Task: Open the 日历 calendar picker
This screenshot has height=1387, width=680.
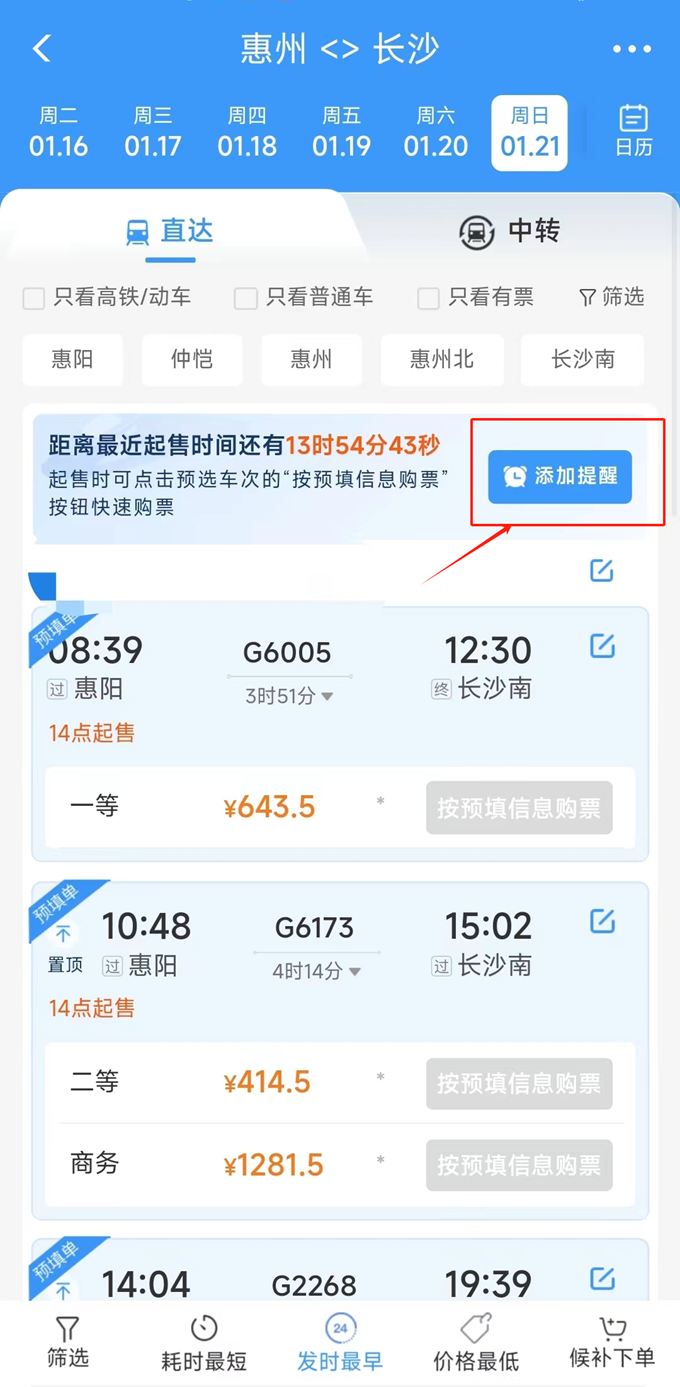Action: click(x=633, y=131)
